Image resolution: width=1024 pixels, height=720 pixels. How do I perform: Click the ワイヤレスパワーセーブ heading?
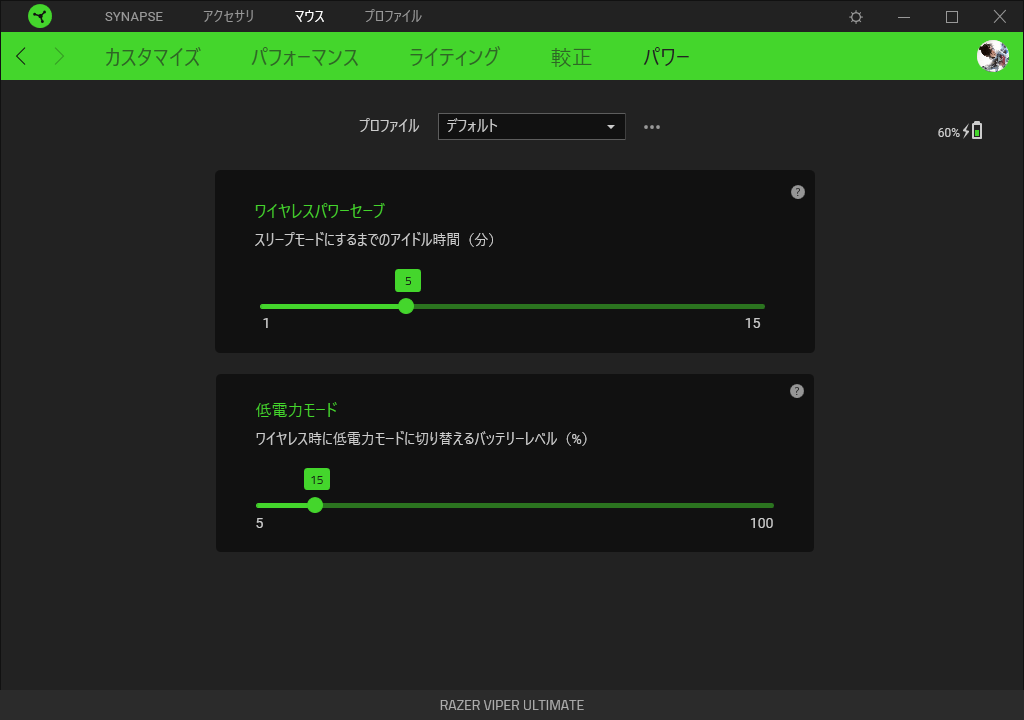click(x=320, y=211)
